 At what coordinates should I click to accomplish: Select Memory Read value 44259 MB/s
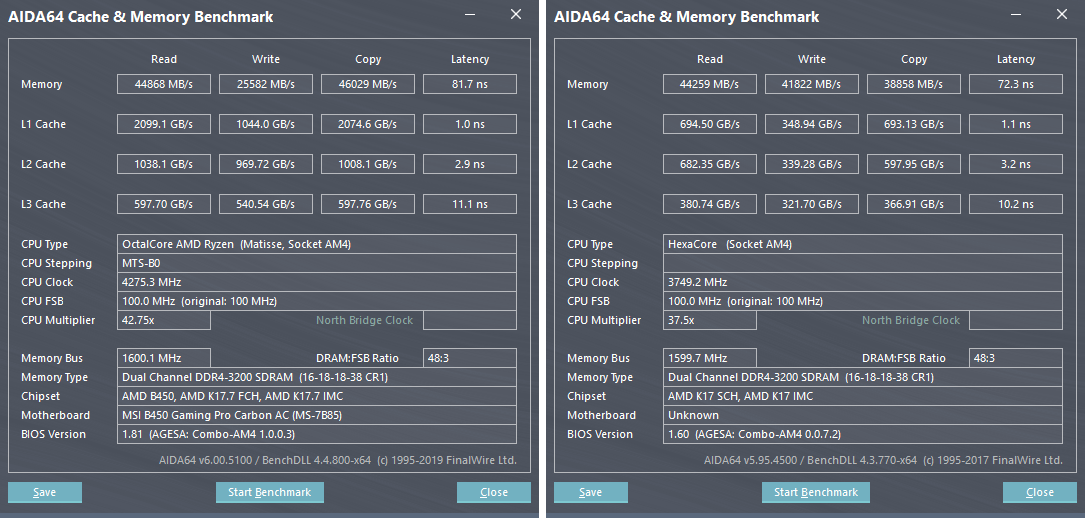710,84
